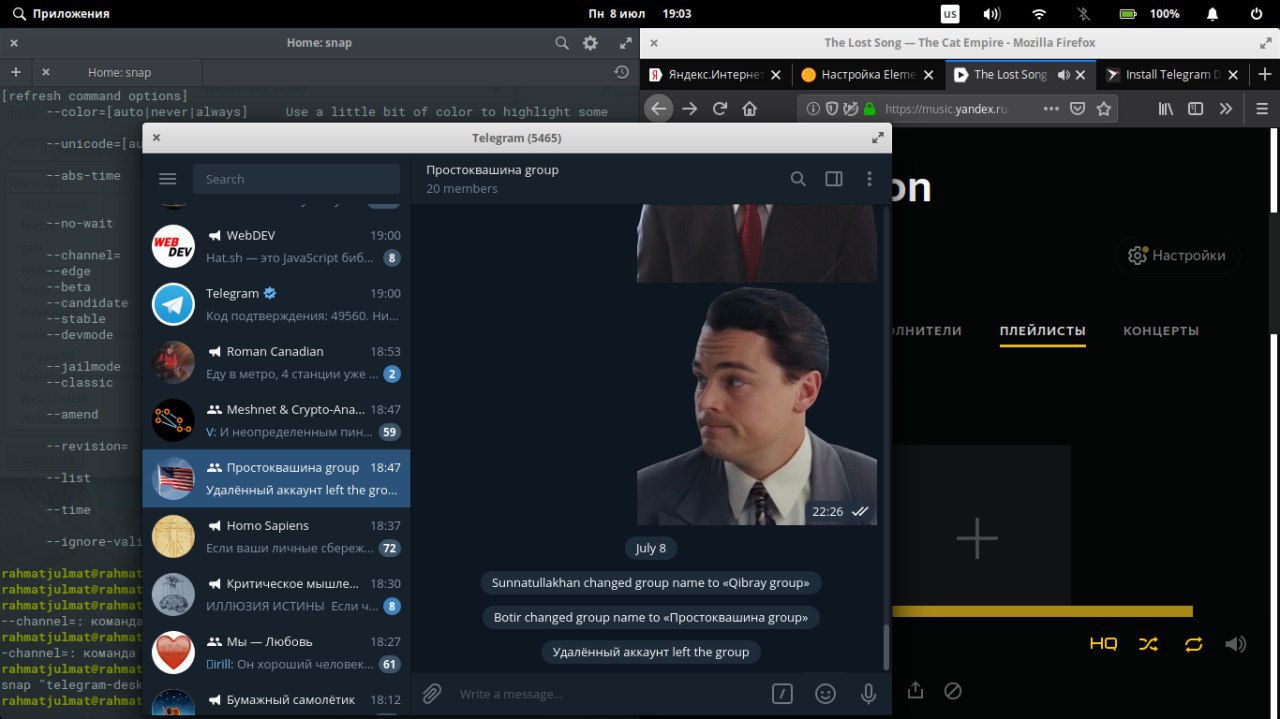Click volume speaker icon in music player
This screenshot has width=1280, height=719.
(1236, 644)
